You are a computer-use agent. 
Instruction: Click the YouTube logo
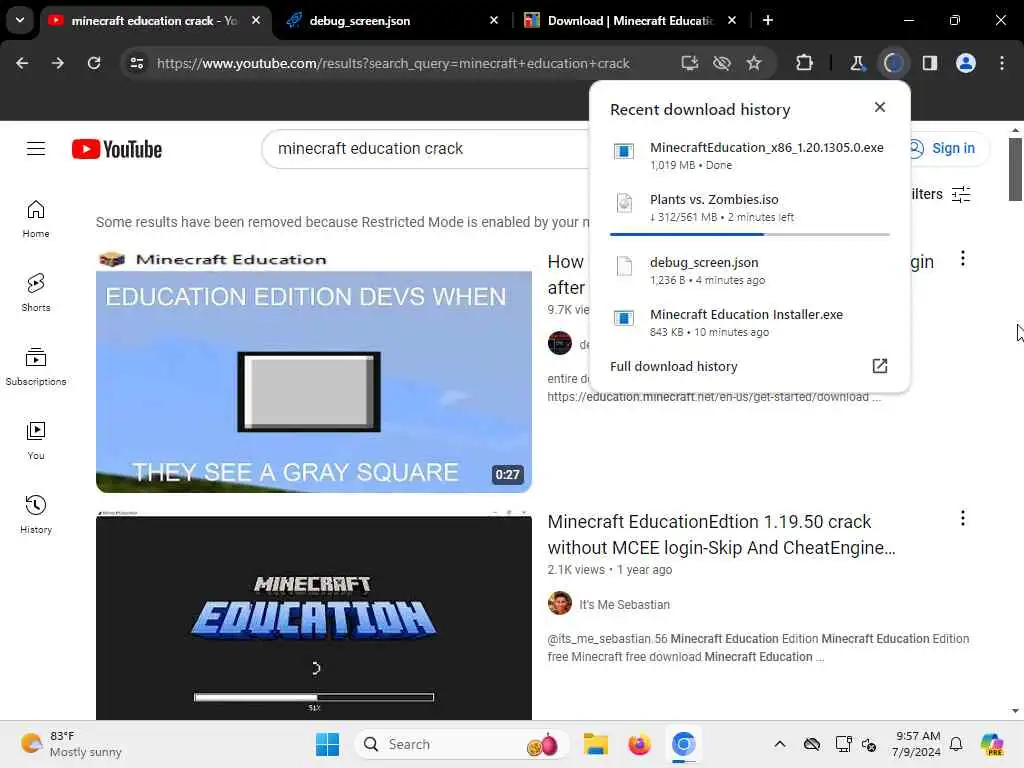point(117,149)
